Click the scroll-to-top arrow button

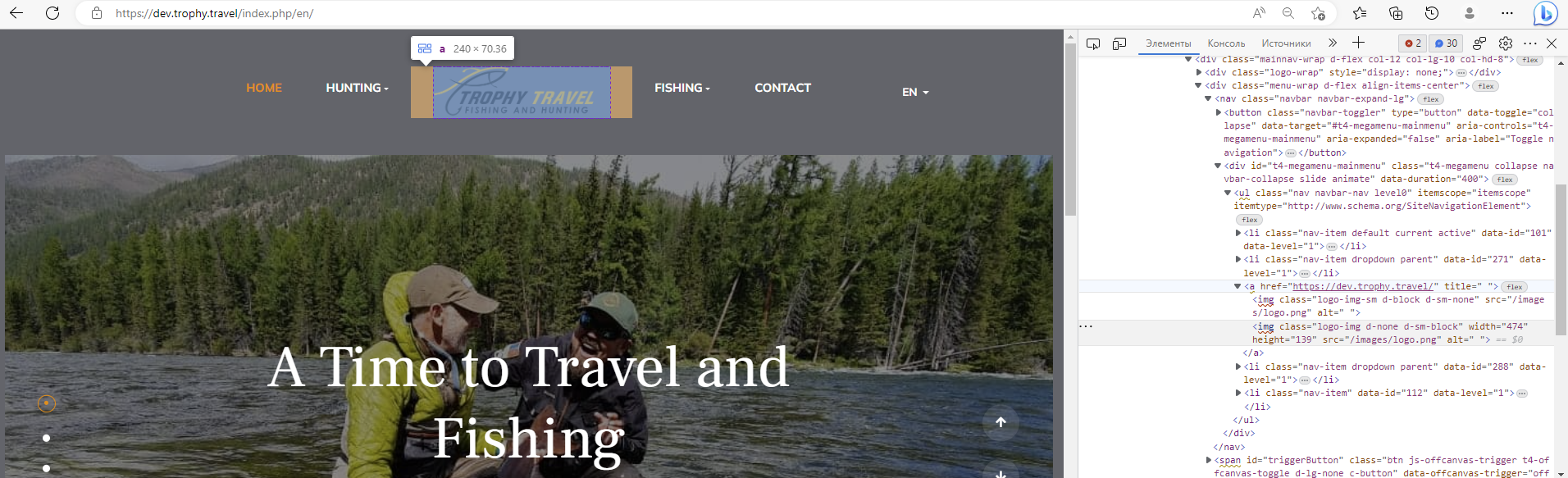[1001, 422]
